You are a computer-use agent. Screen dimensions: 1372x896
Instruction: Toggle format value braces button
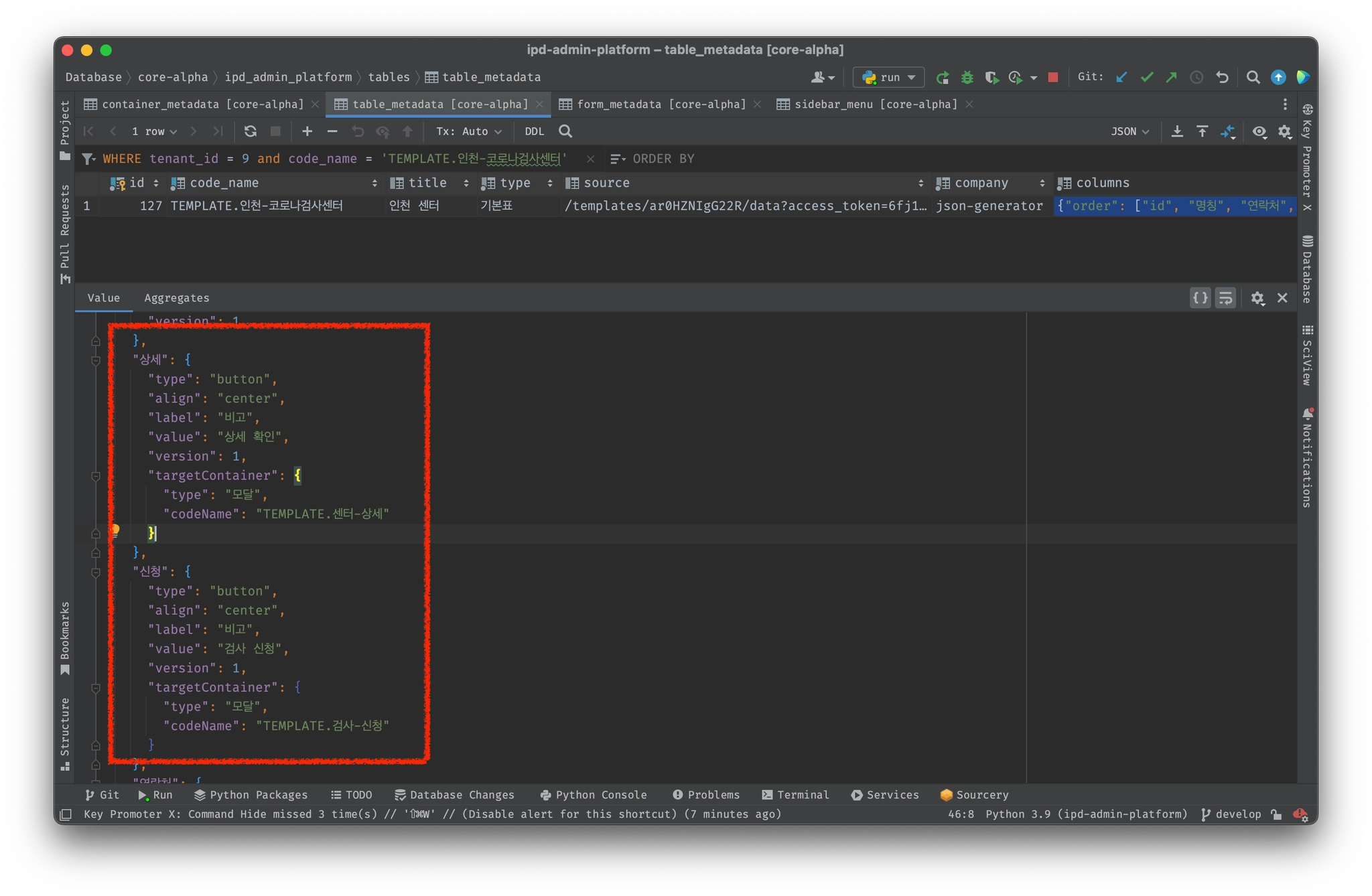(1200, 298)
